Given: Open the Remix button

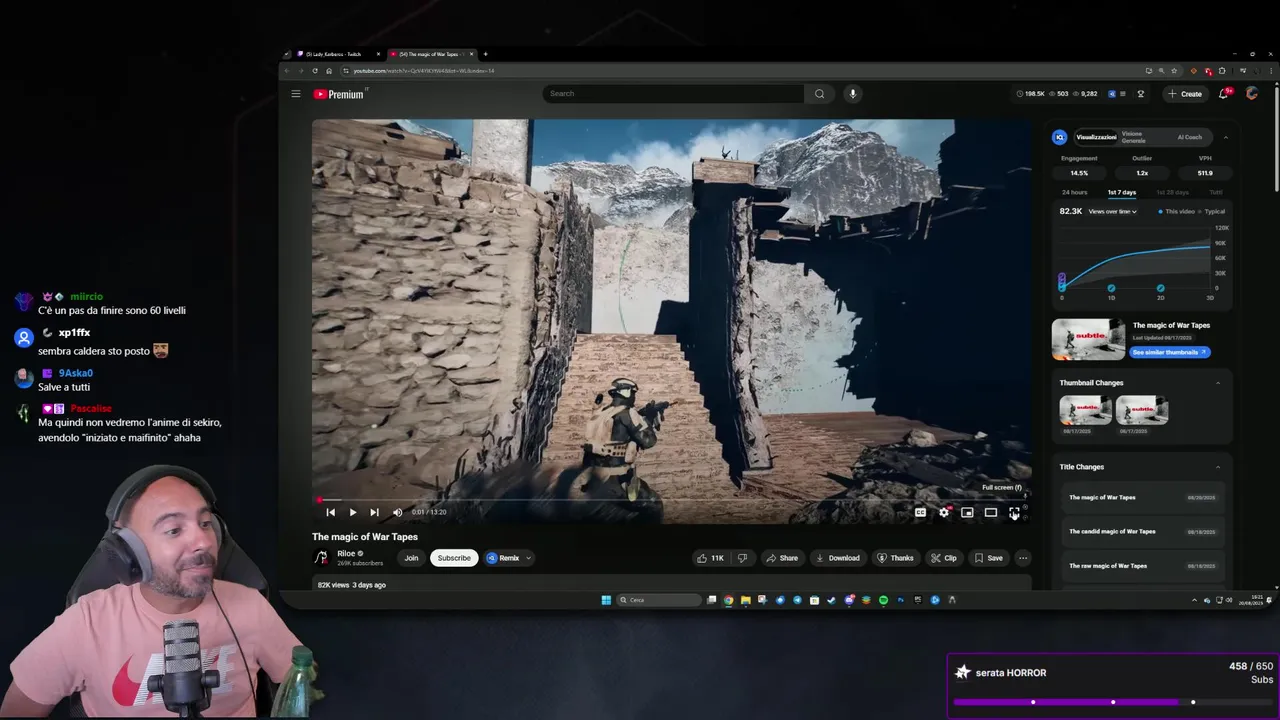Looking at the screenshot, I should pos(503,558).
